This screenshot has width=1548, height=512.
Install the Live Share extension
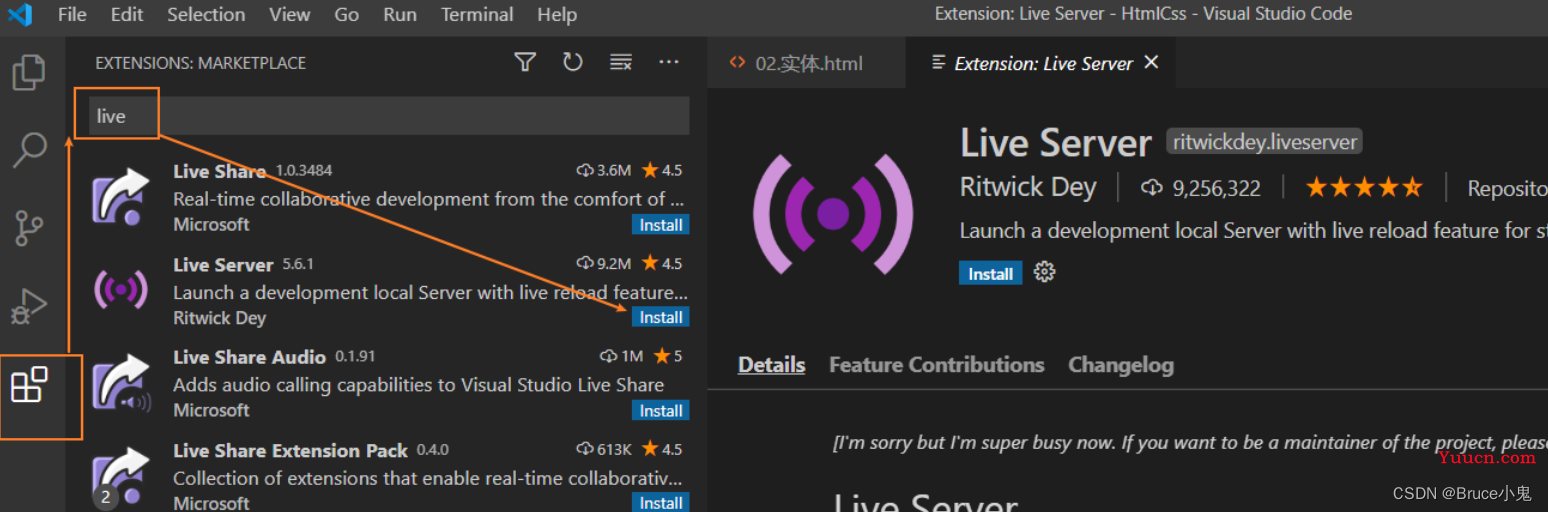pos(661,225)
